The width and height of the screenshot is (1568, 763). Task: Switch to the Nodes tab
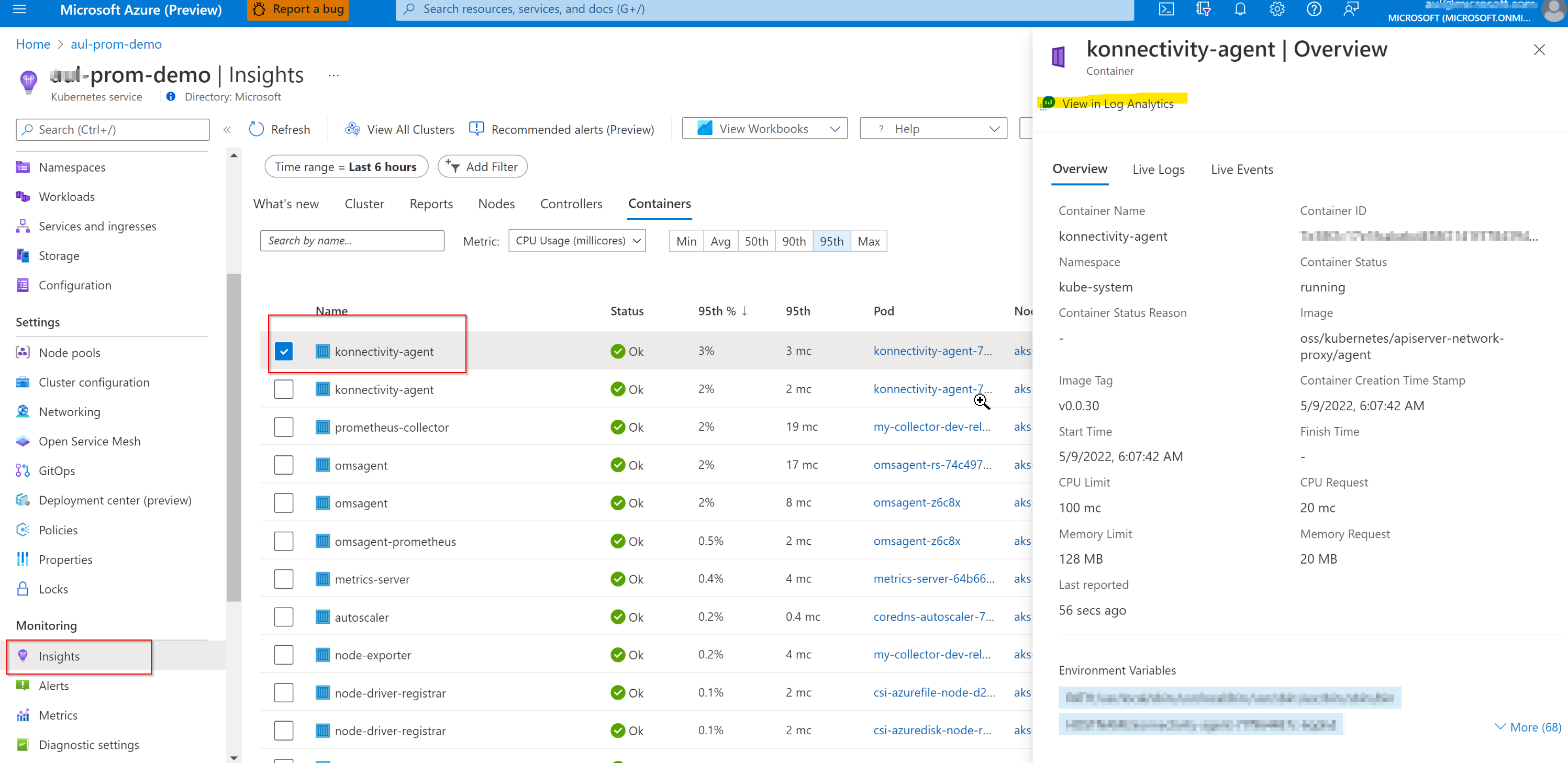point(496,204)
